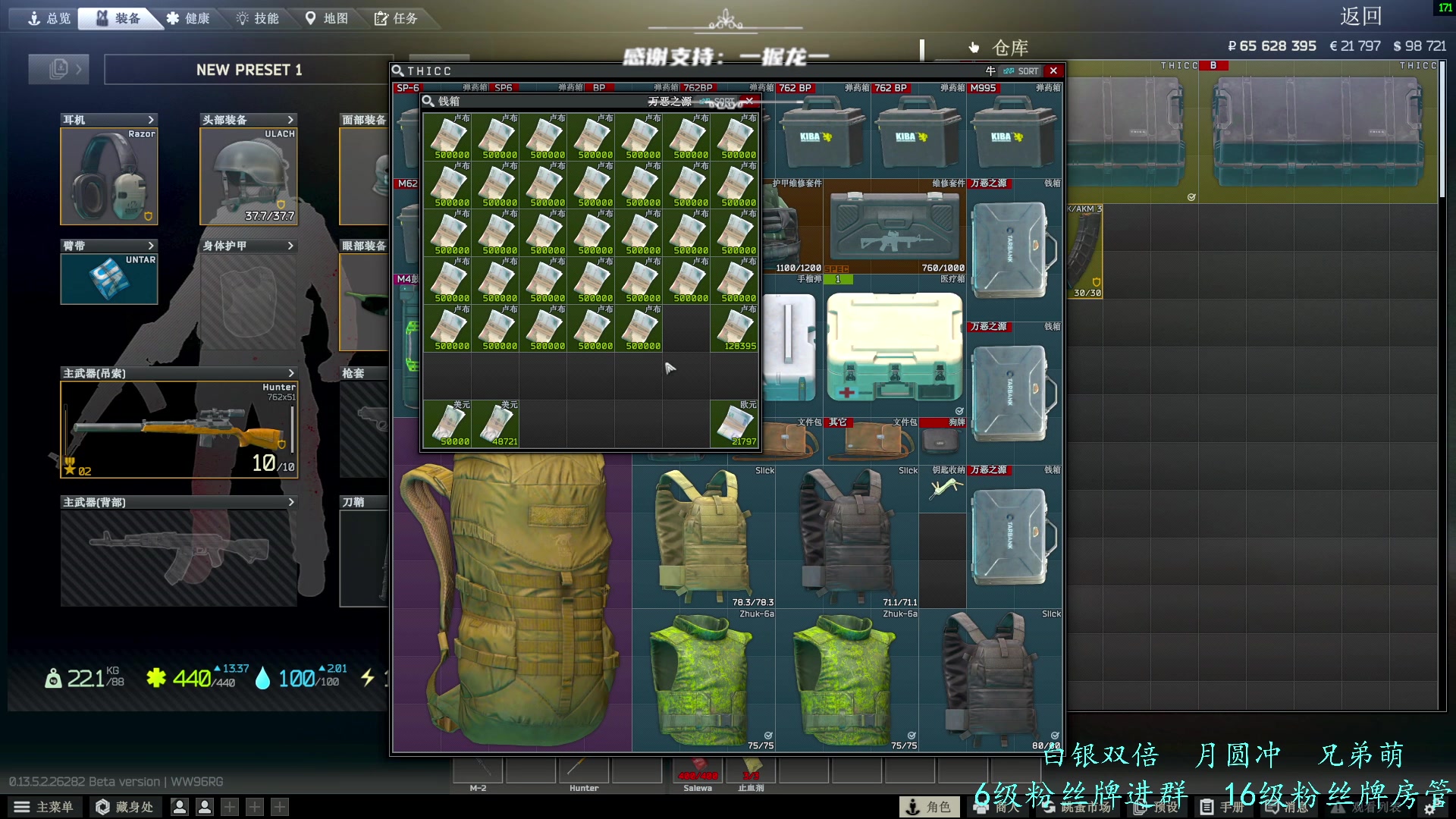Go to the 藏身处 hideout

click(x=125, y=807)
